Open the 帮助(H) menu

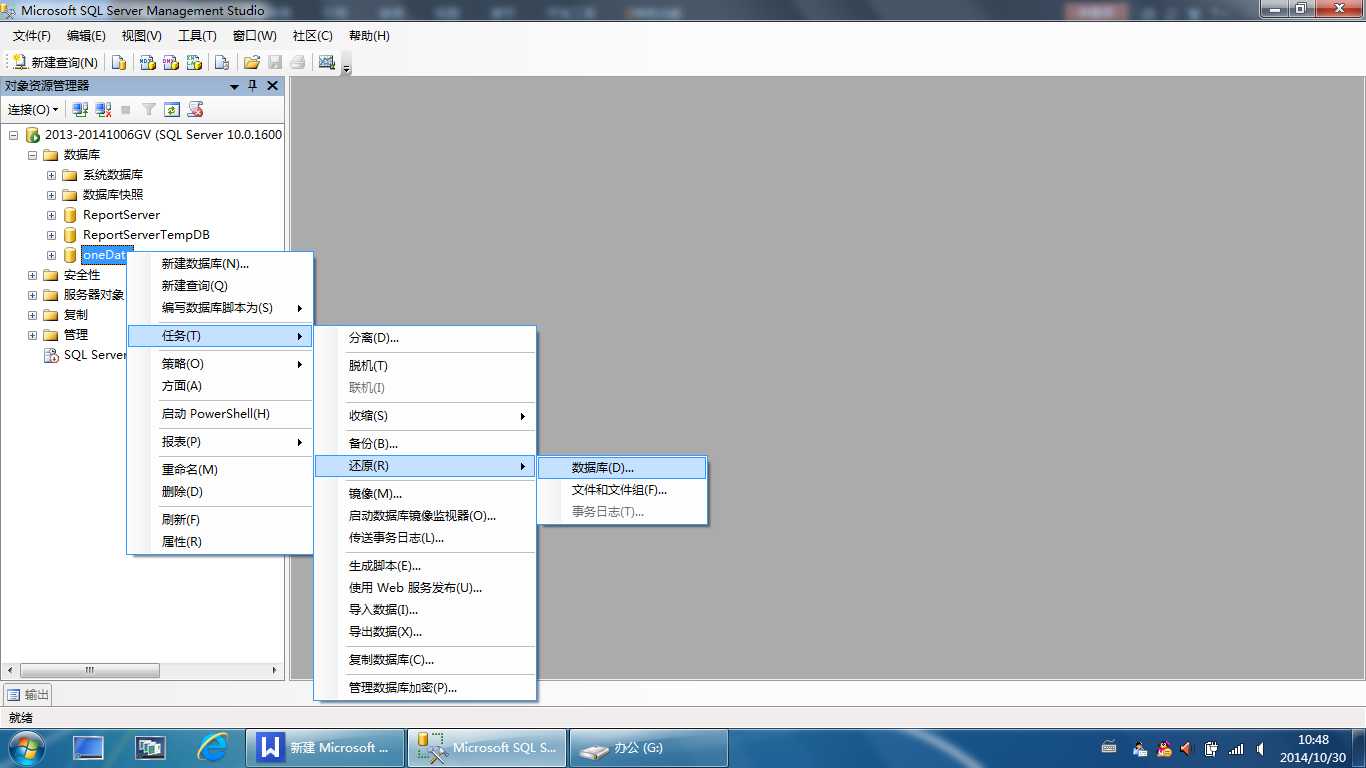[x=369, y=35]
